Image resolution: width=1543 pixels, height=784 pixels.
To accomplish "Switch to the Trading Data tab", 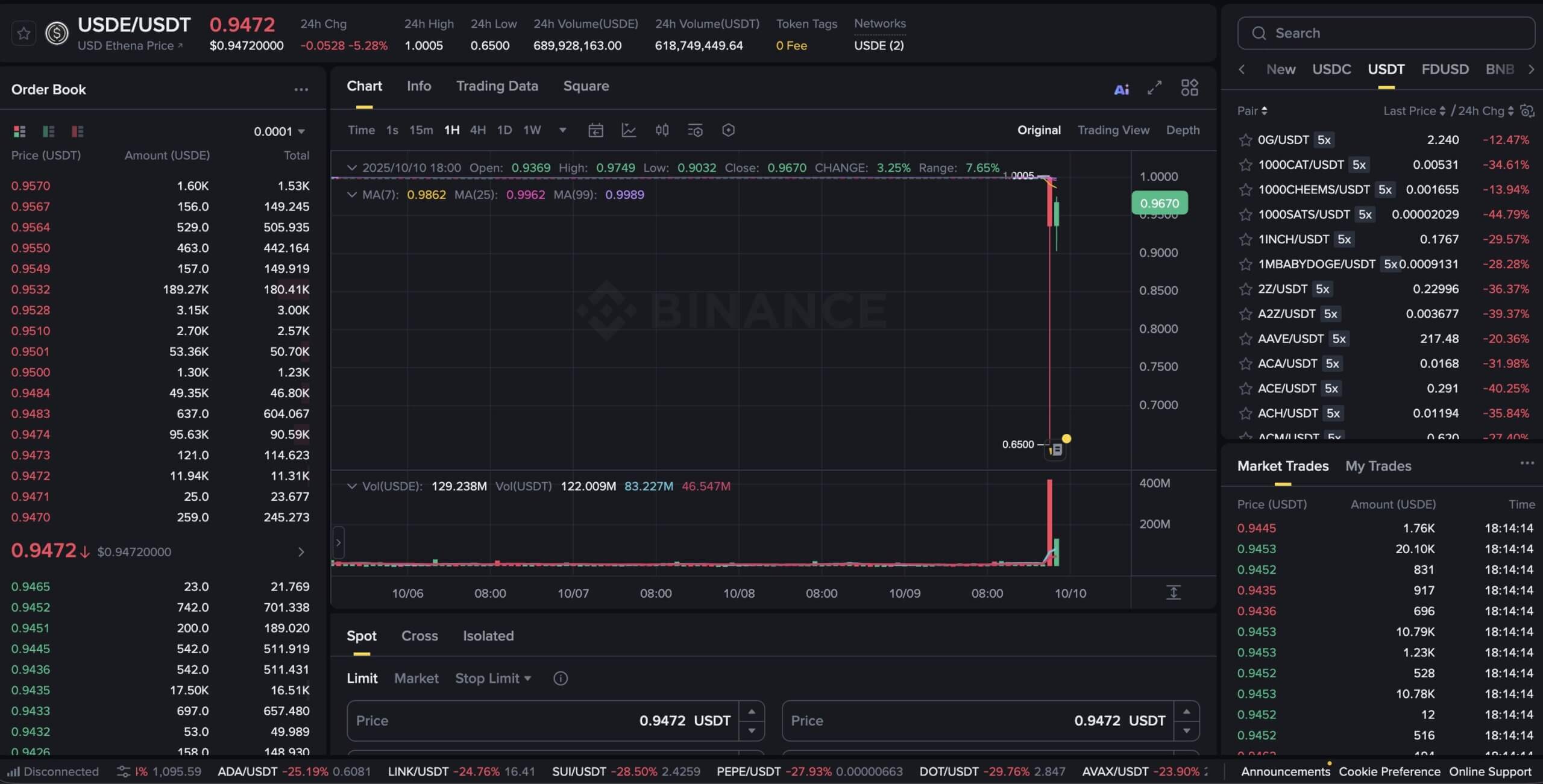I will point(497,86).
